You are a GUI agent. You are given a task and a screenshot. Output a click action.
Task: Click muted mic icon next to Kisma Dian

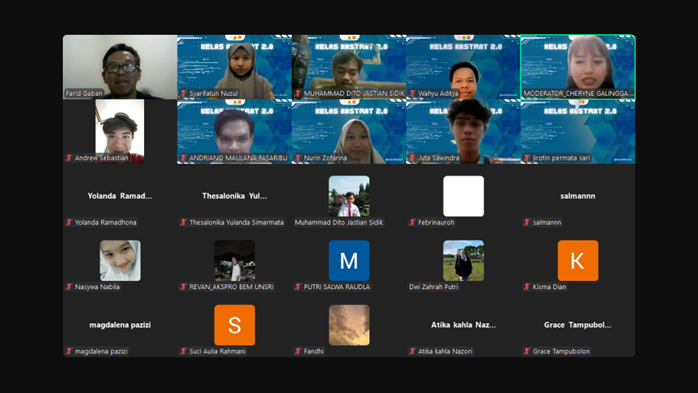527,287
